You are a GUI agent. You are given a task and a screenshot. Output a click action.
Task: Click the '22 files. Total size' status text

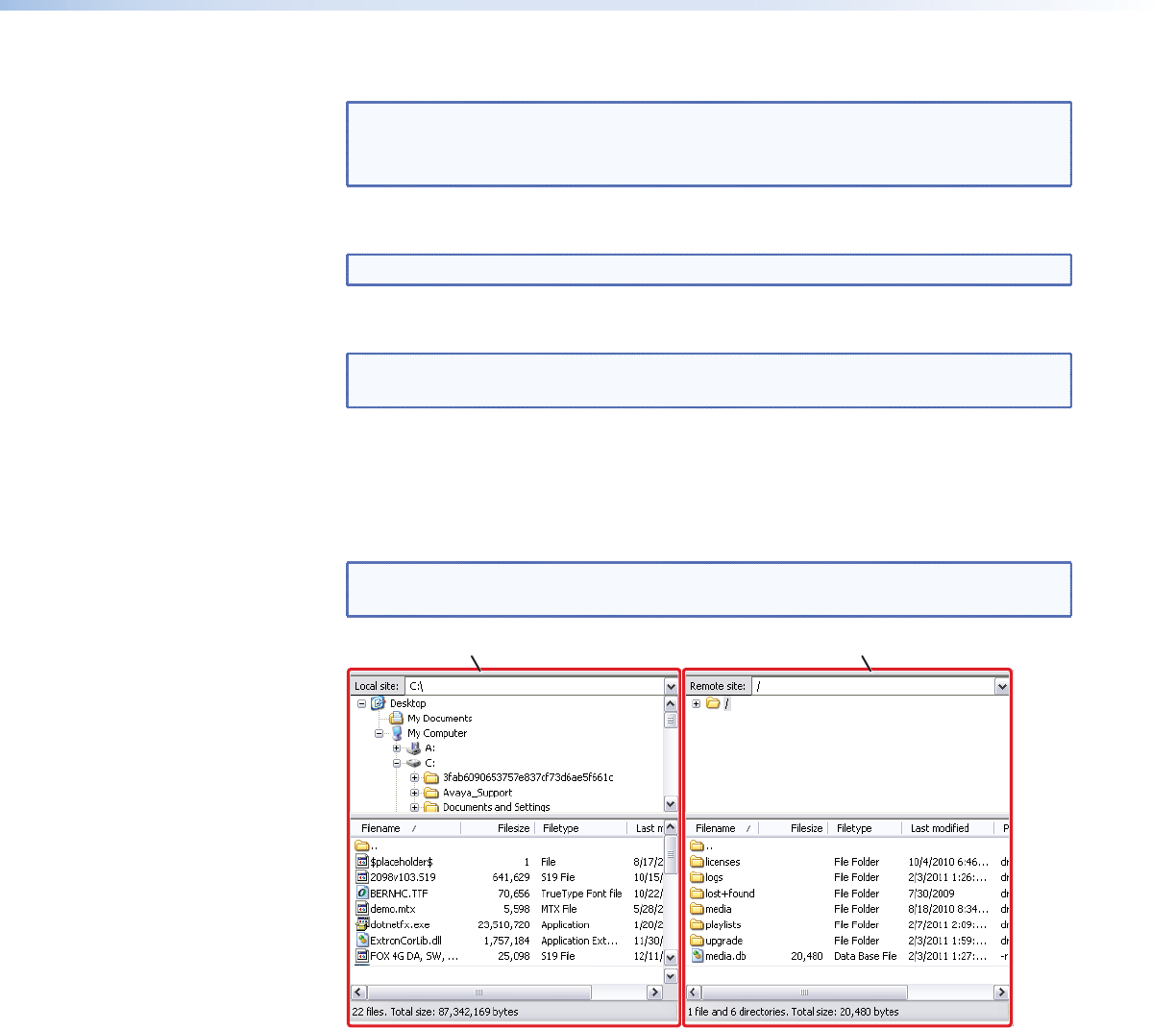point(435,1012)
